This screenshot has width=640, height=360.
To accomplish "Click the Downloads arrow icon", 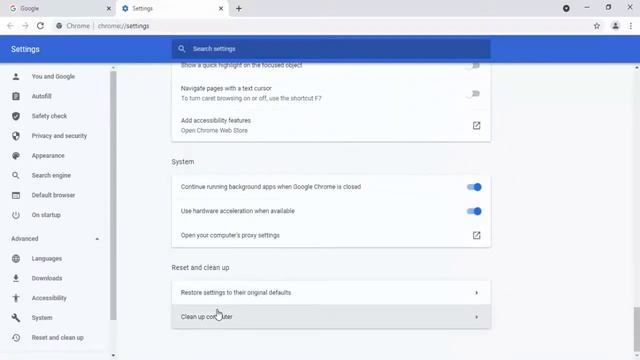I will [16, 278].
